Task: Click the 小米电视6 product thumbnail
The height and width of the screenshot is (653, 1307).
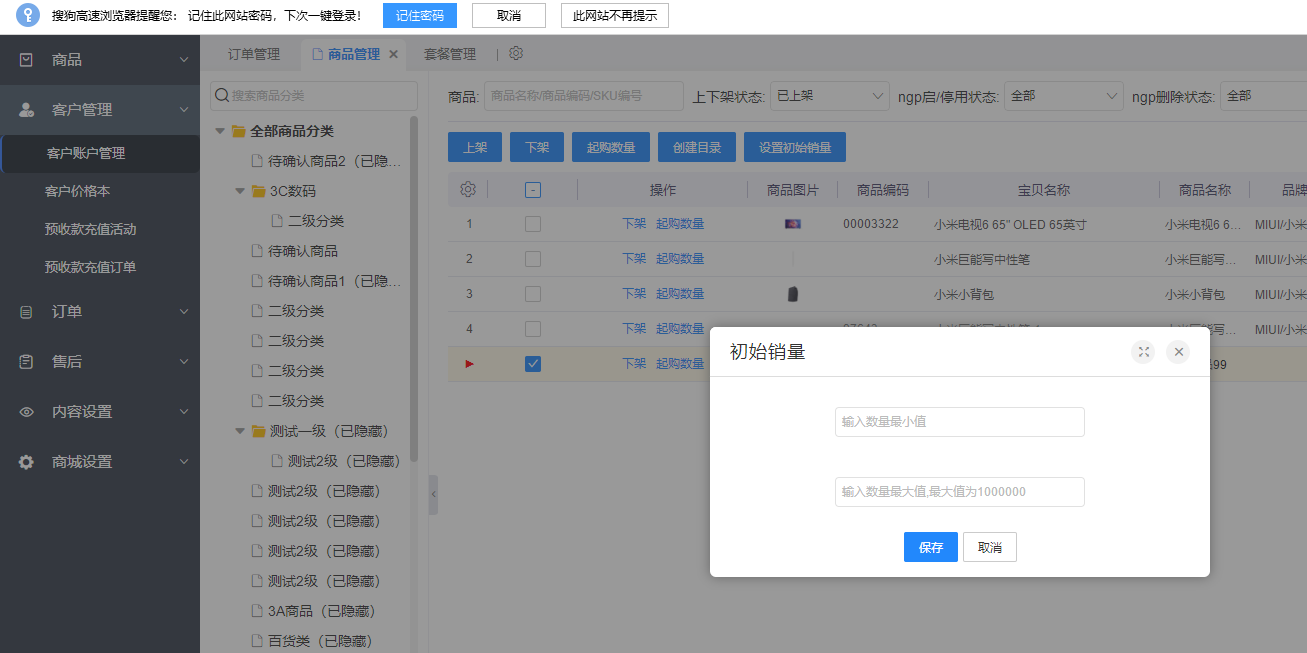Action: coord(792,224)
